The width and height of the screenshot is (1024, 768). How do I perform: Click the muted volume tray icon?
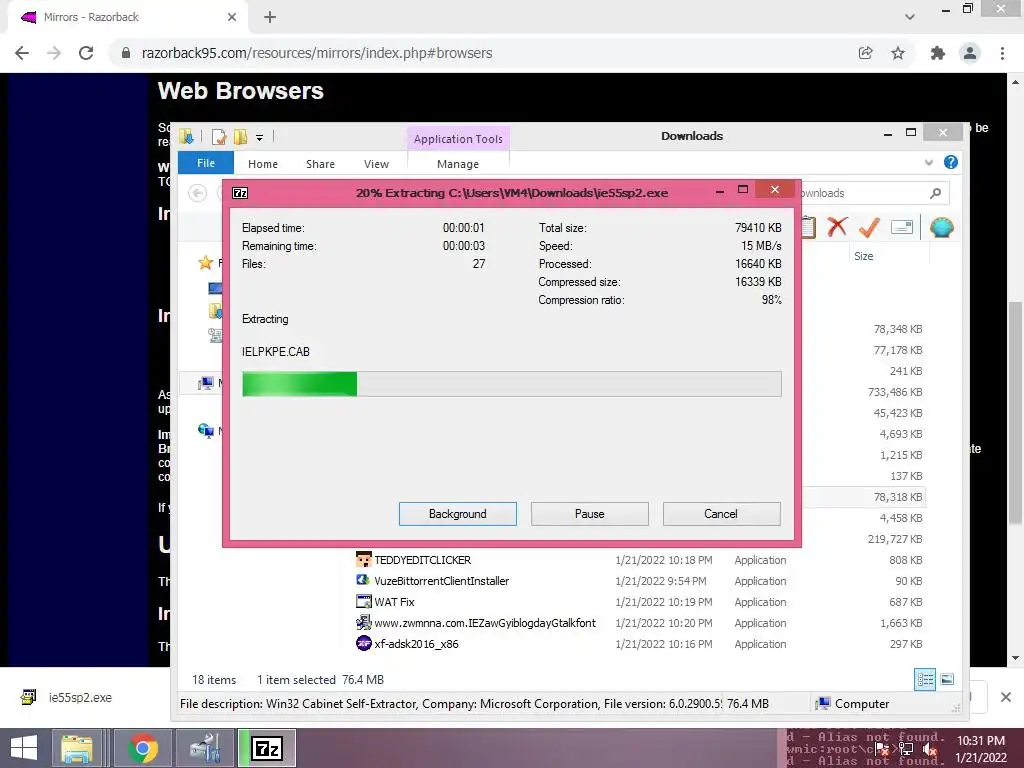click(x=930, y=750)
